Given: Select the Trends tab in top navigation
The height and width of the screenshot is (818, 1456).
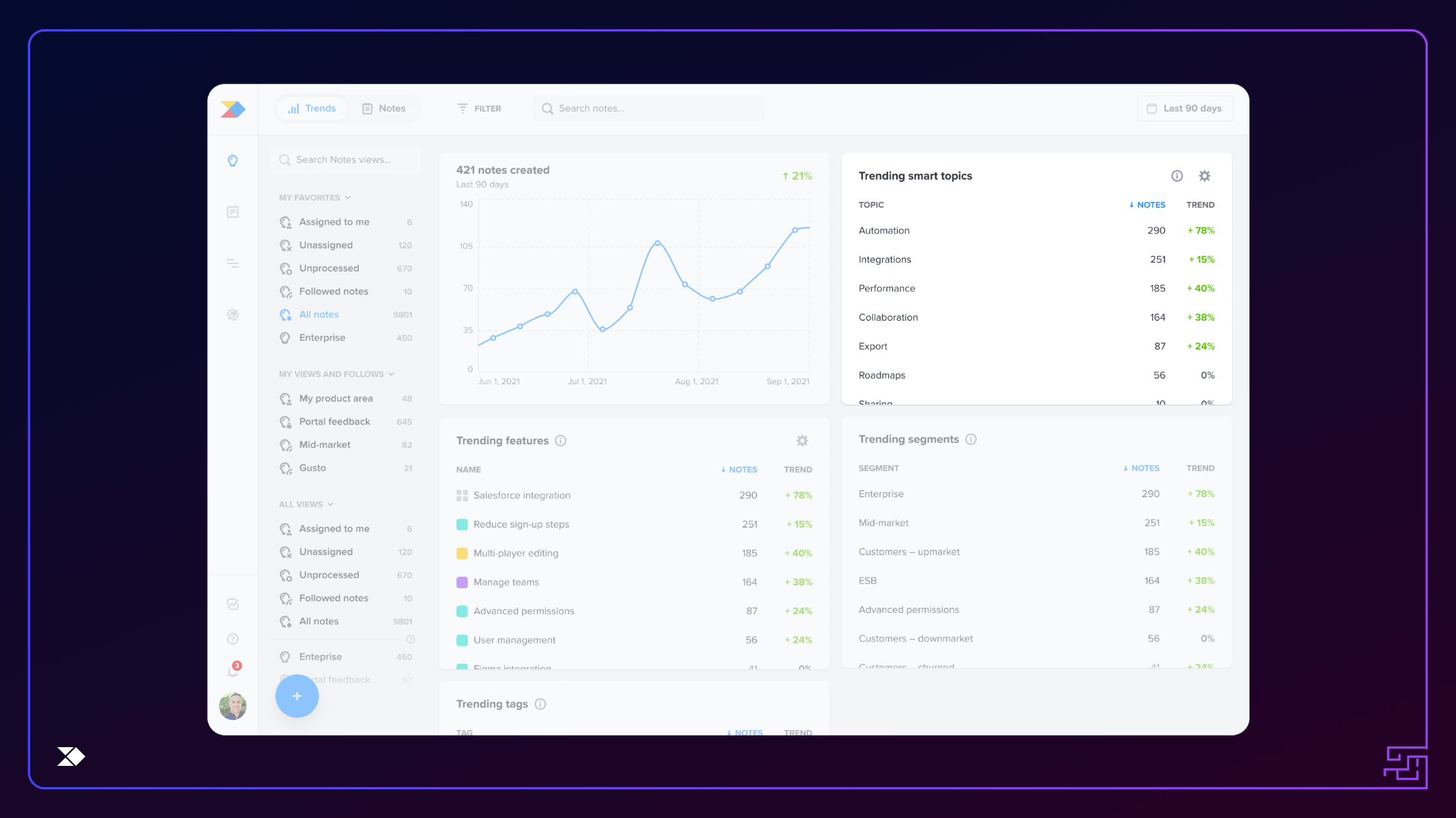Looking at the screenshot, I should point(311,108).
